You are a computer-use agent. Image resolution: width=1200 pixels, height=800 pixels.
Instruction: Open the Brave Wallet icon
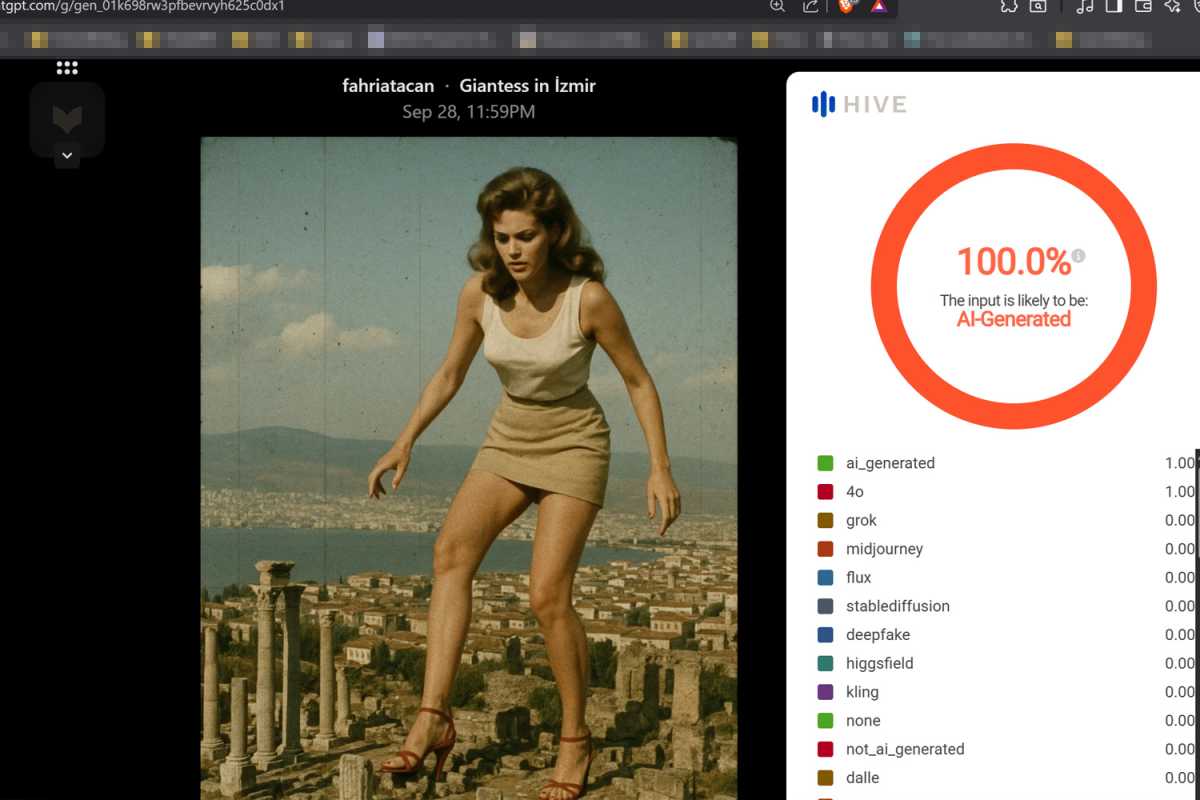1143,6
